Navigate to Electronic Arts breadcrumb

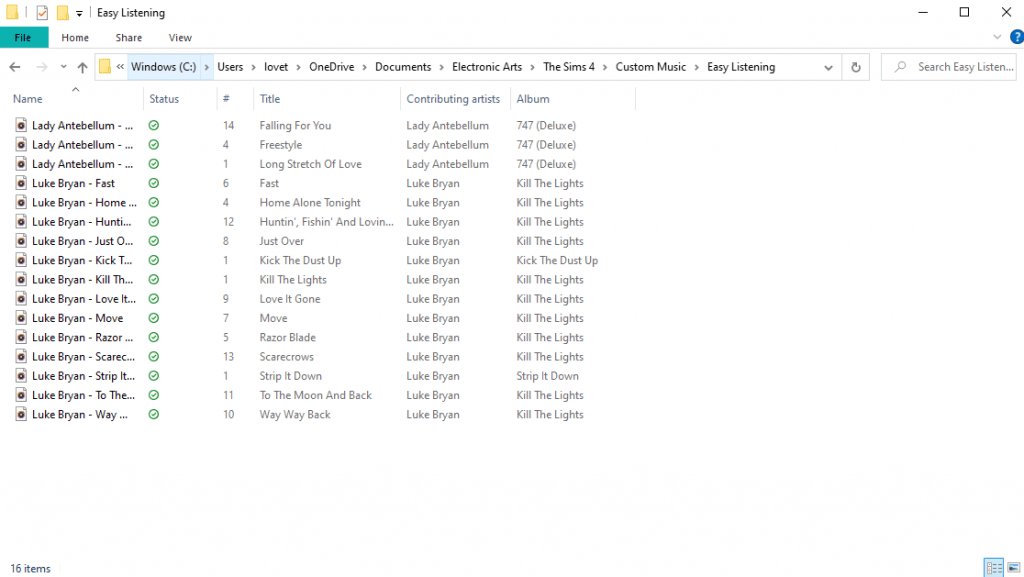(x=487, y=67)
